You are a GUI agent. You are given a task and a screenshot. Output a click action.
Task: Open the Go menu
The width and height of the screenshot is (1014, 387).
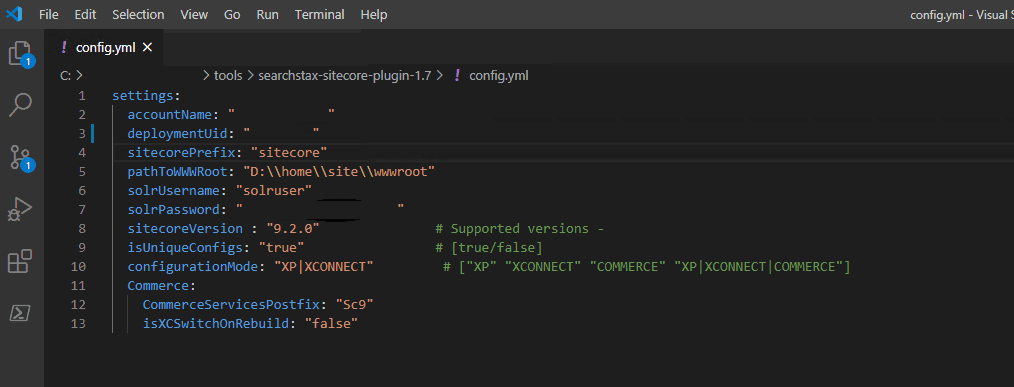(232, 14)
